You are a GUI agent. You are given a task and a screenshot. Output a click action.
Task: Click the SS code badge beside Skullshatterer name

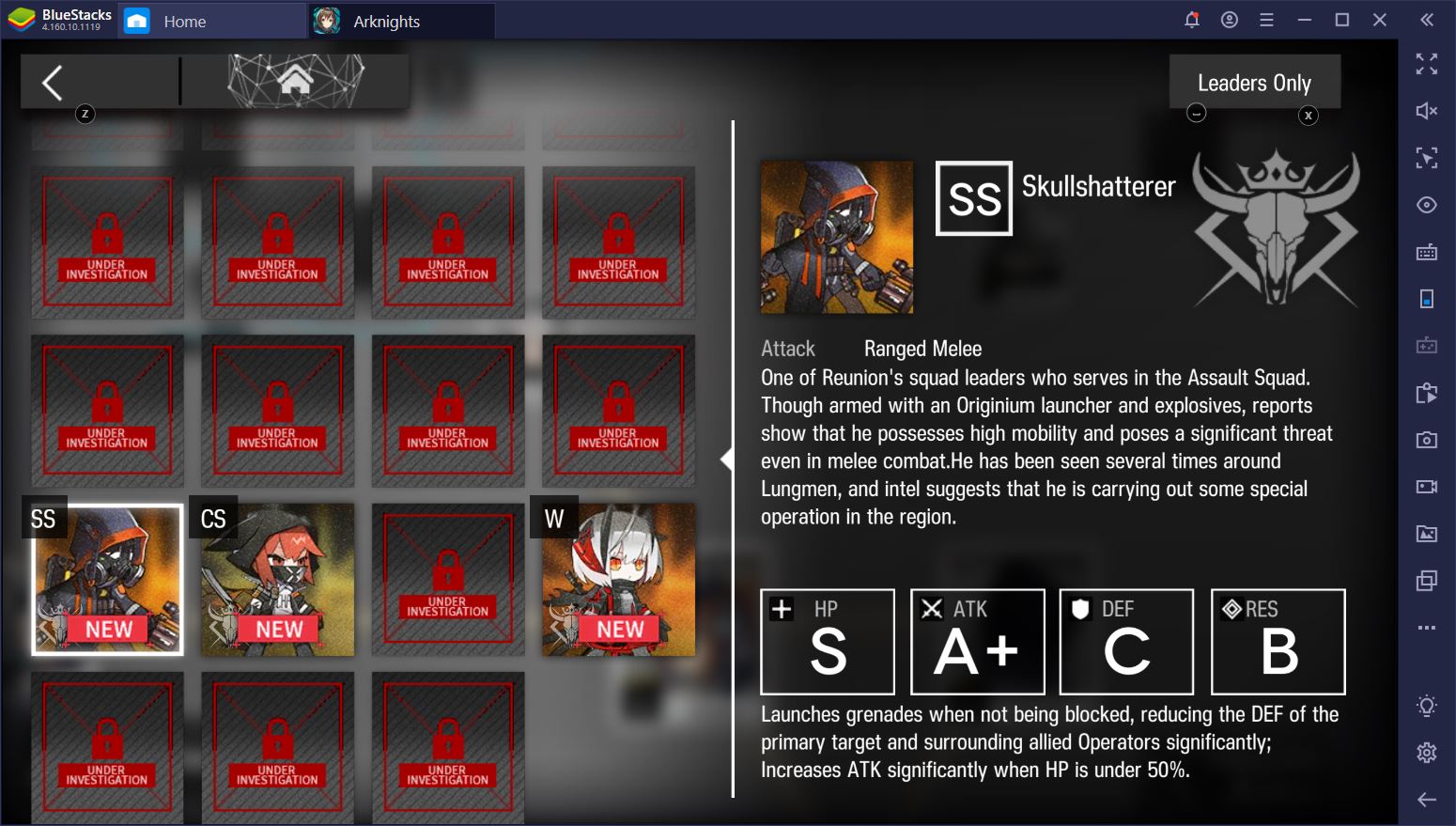pyautogui.click(x=974, y=198)
